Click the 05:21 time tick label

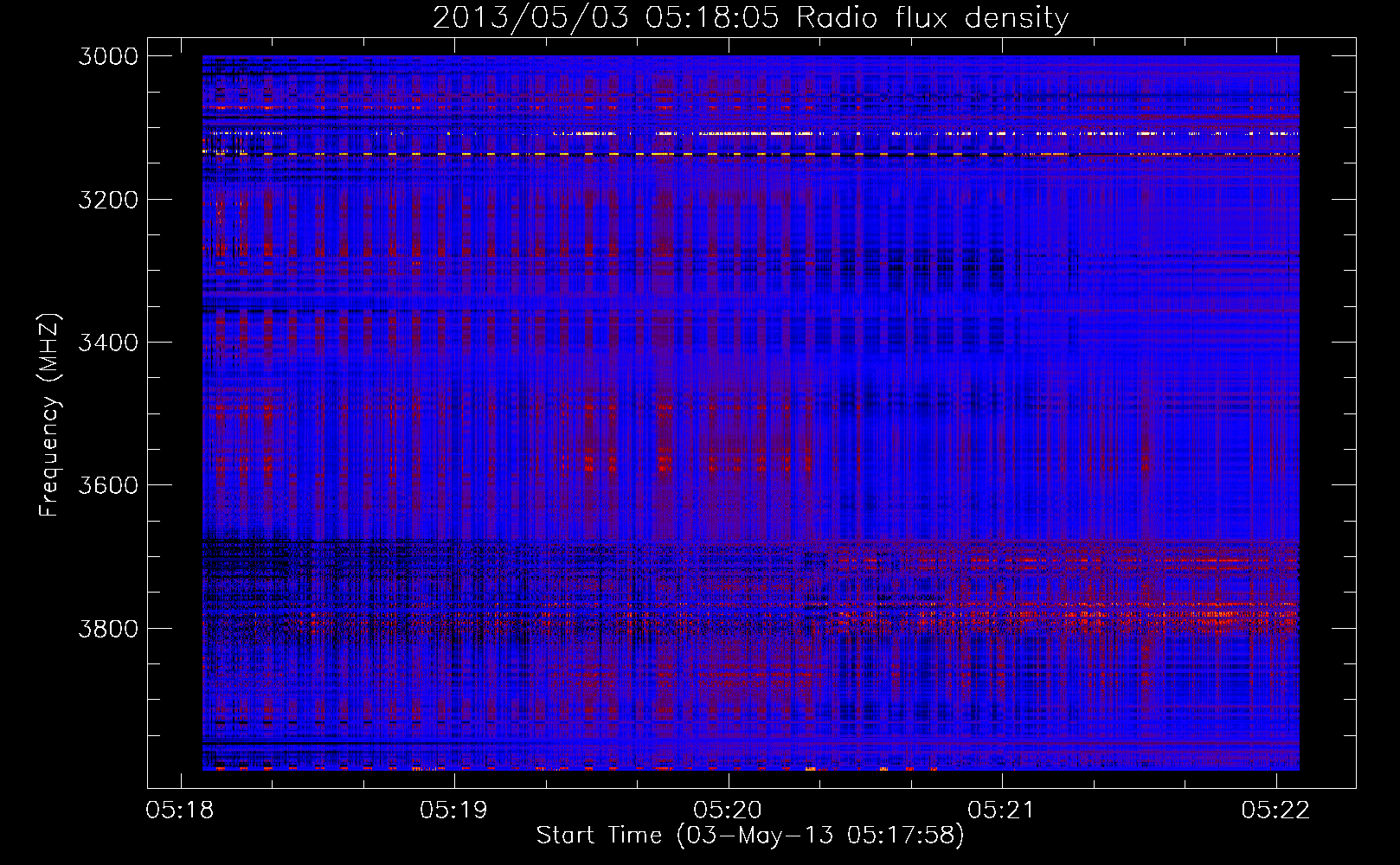tap(1001, 810)
